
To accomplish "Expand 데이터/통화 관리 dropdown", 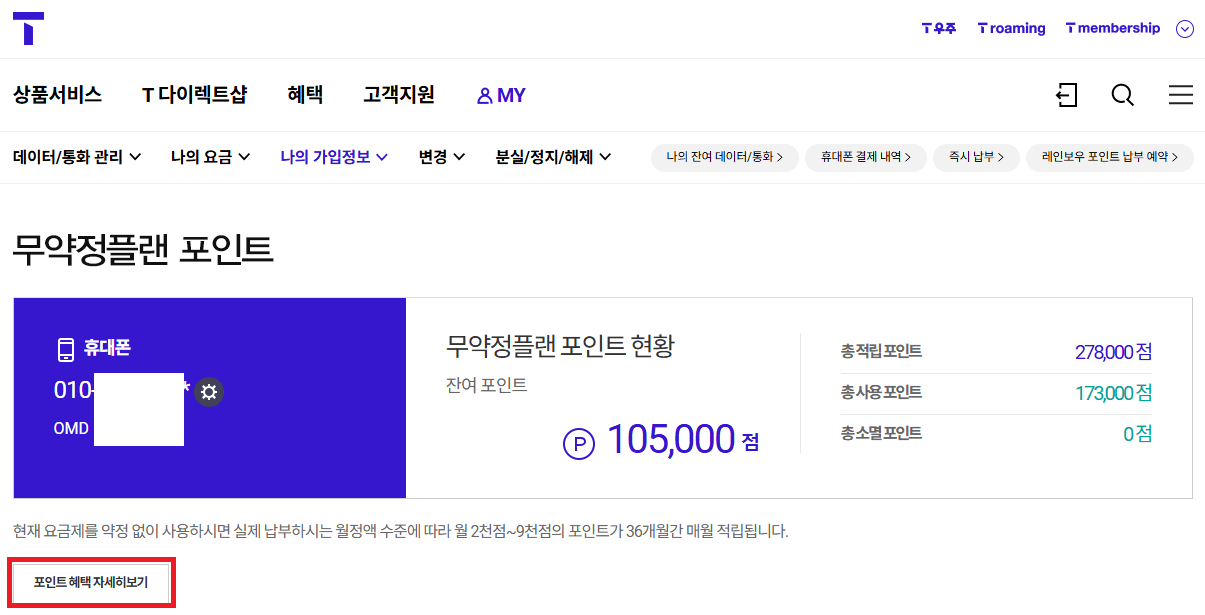I will coord(77,157).
